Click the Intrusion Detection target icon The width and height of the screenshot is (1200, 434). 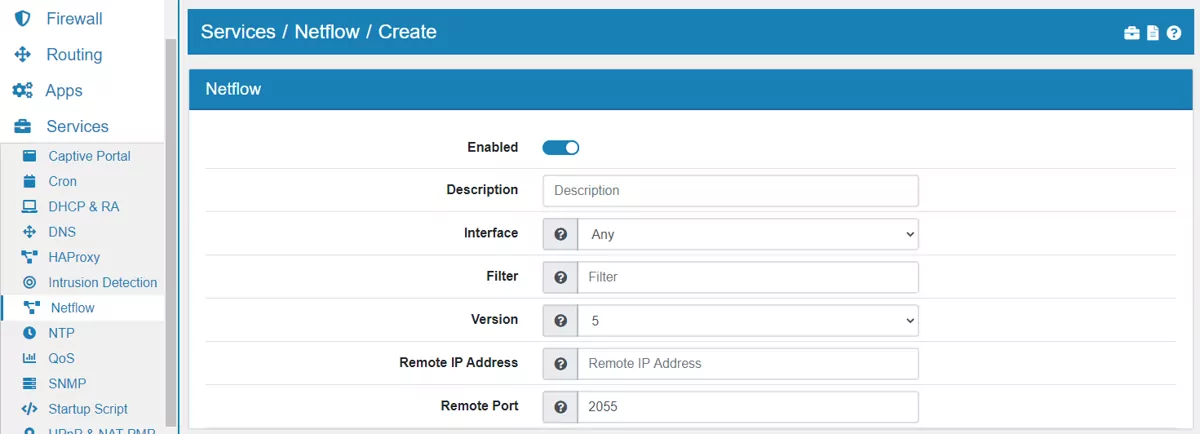[29, 282]
